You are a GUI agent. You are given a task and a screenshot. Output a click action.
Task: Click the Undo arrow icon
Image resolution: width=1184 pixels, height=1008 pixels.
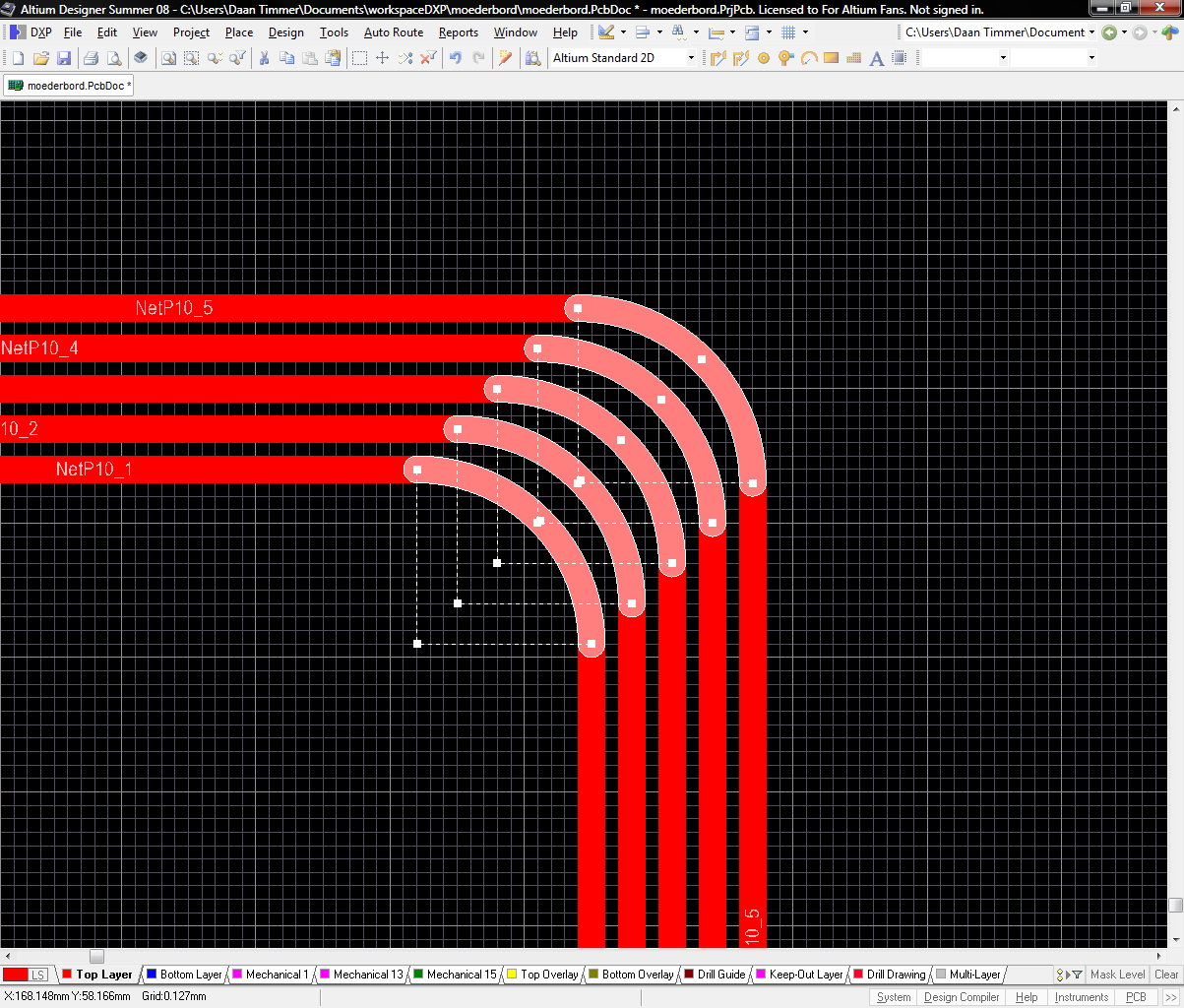point(456,58)
